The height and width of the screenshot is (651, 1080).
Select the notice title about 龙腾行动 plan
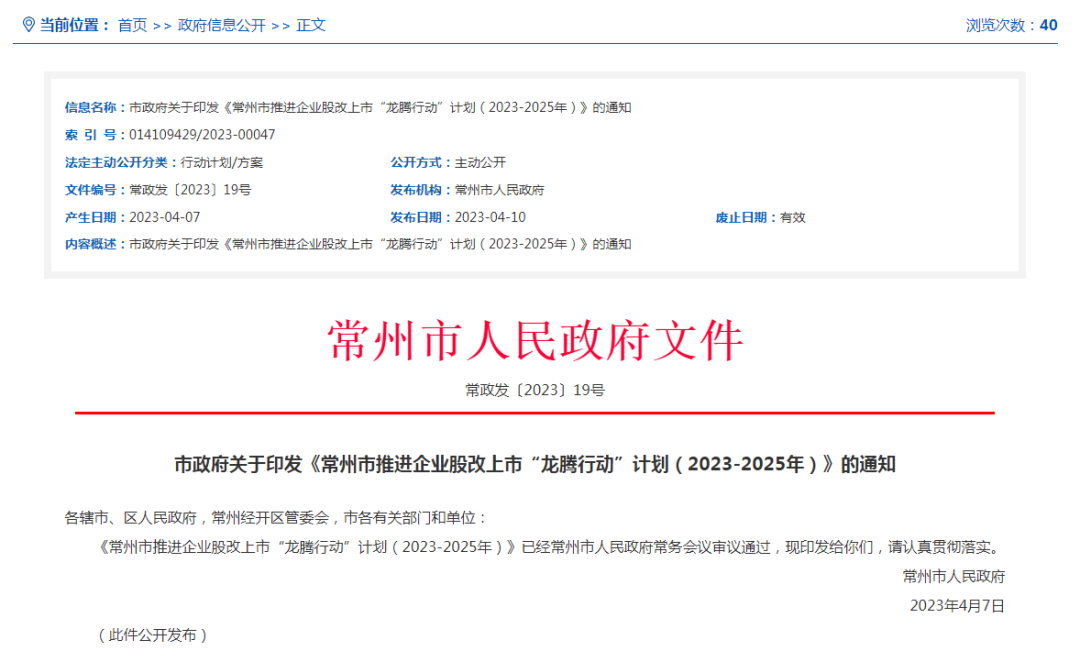coord(535,463)
